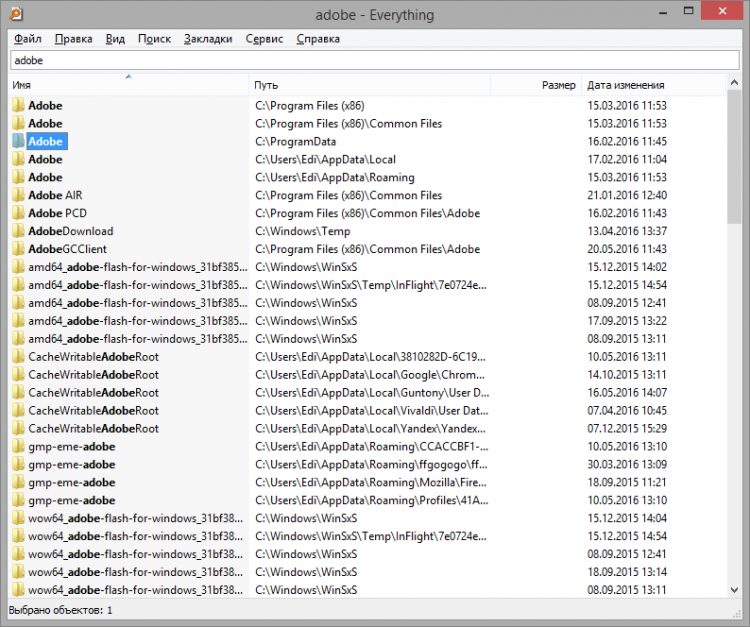750x627 pixels.
Task: Select the Adobe AIR row name
Action: pos(55,195)
